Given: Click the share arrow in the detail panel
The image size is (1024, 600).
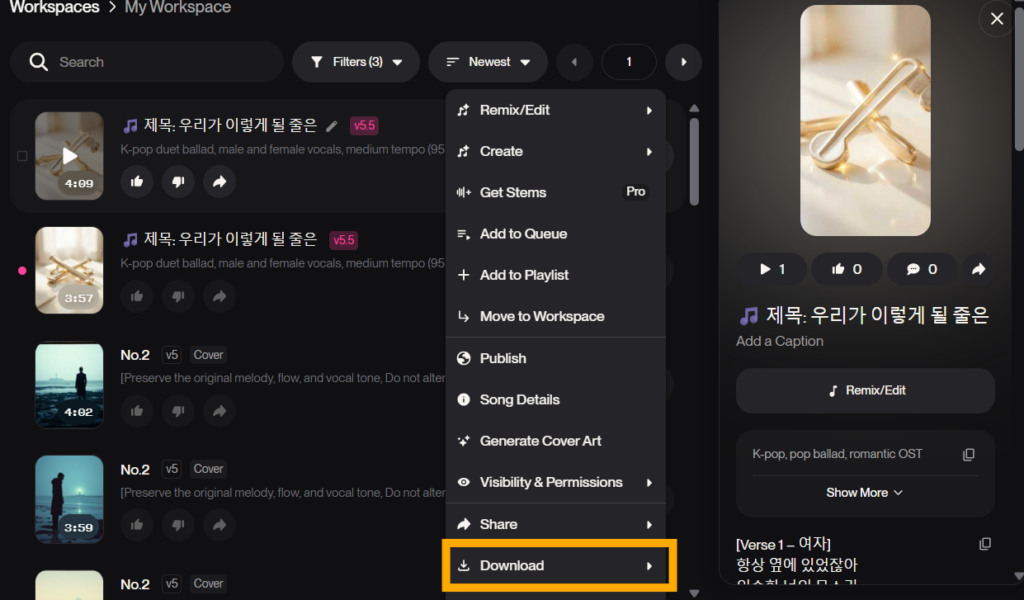Looking at the screenshot, I should [979, 269].
